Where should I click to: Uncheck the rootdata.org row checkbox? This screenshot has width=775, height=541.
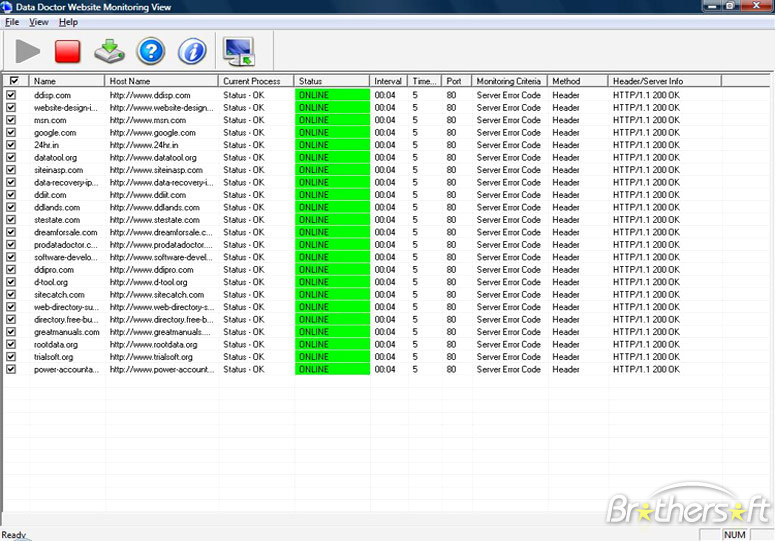pos(11,344)
